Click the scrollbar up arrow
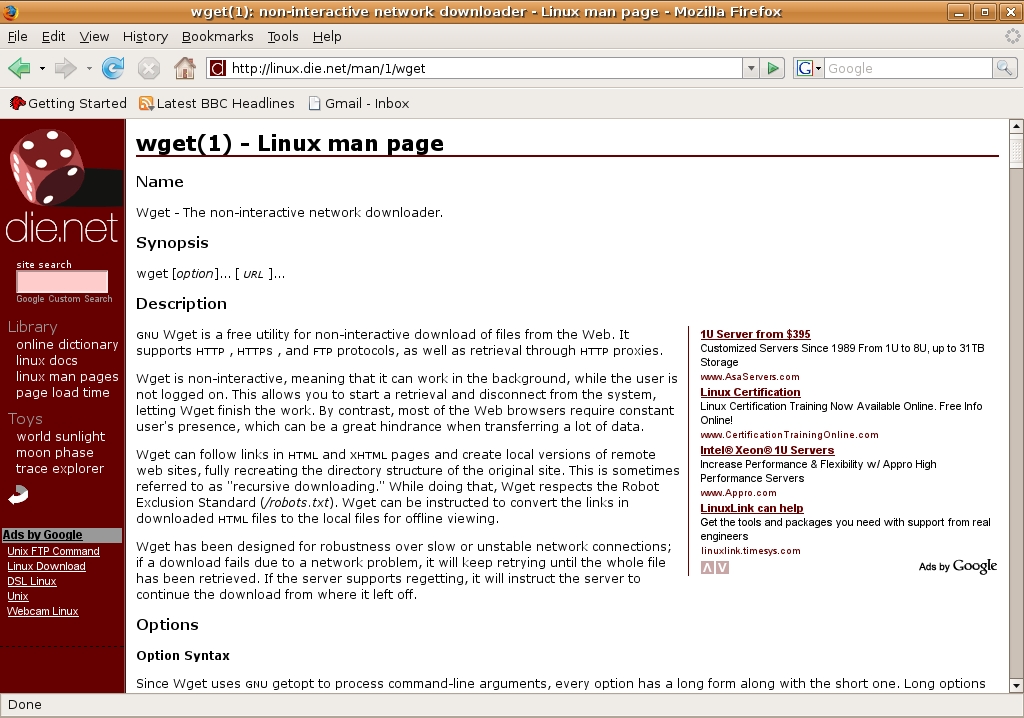 [x=1016, y=125]
